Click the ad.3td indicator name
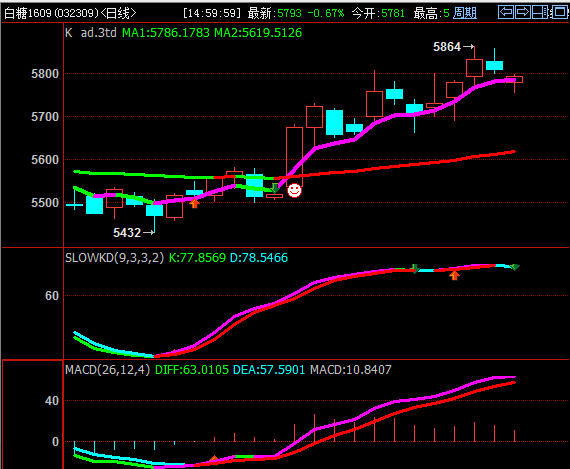This screenshot has width=570, height=469. (99, 33)
